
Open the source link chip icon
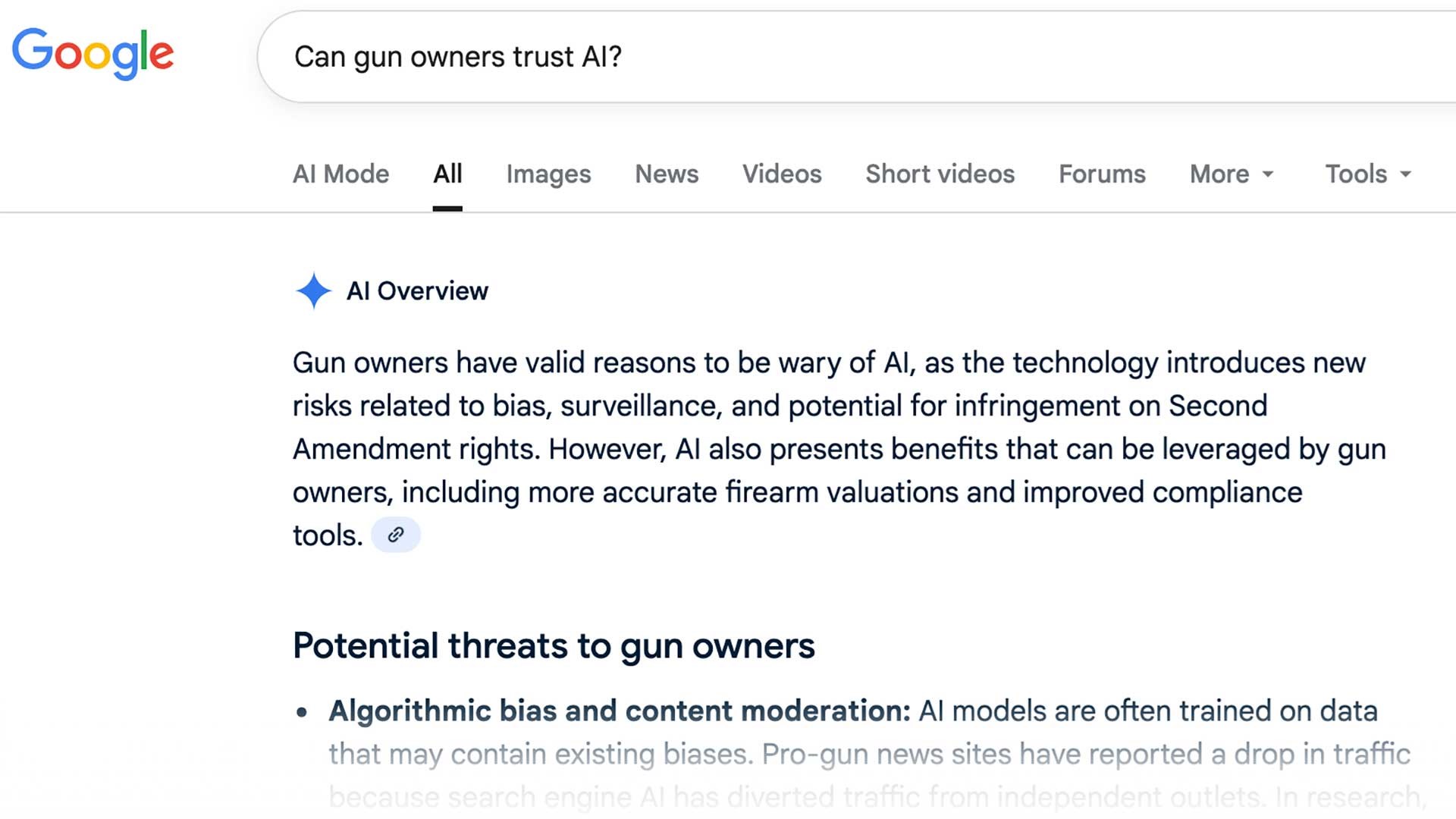click(x=395, y=535)
